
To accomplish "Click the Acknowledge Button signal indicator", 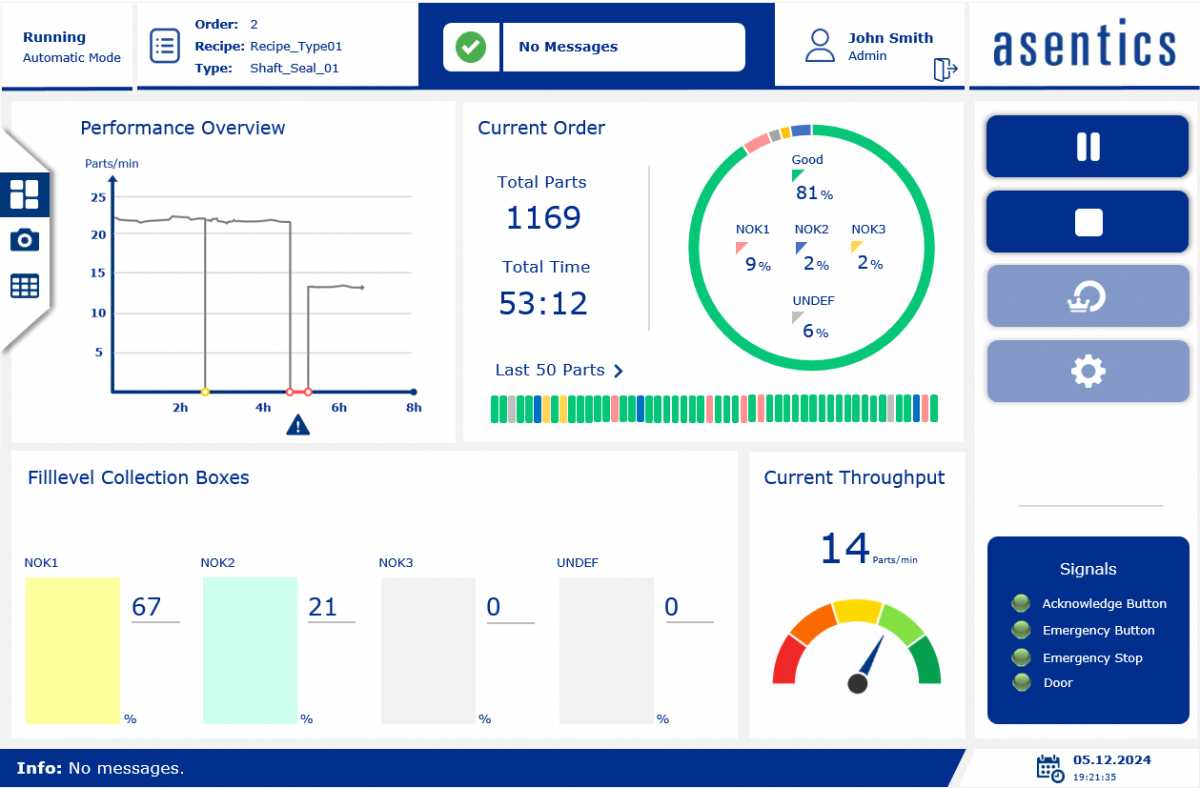I will click(1021, 603).
